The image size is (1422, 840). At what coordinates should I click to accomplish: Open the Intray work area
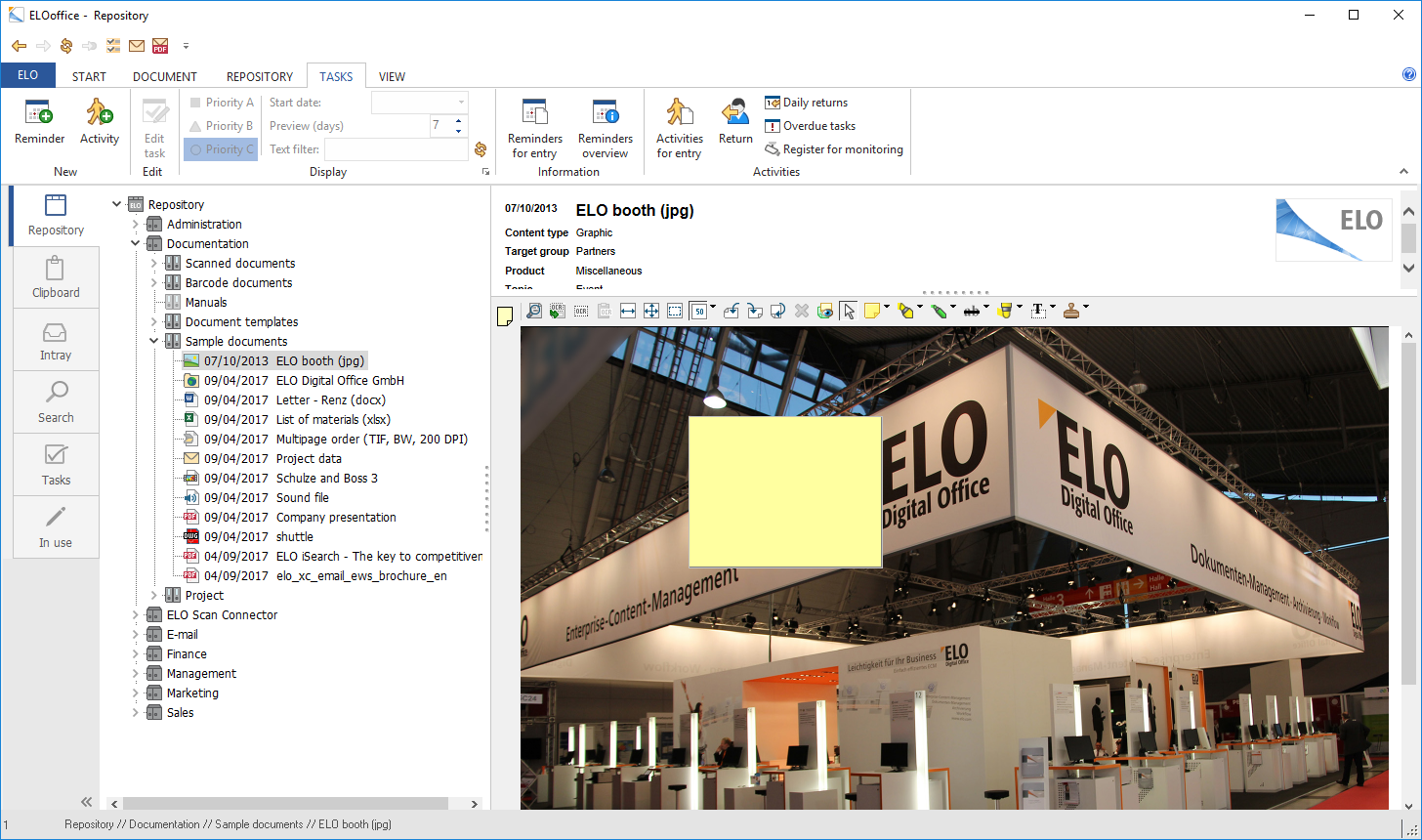coord(56,340)
